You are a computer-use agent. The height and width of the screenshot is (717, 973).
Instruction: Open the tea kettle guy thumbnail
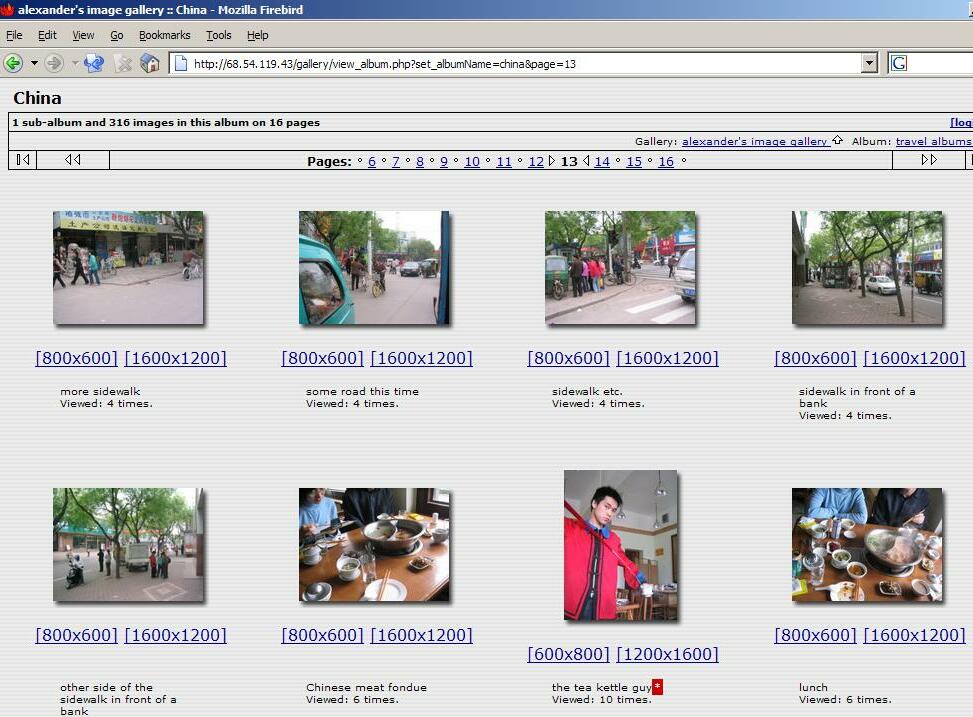[x=620, y=545]
